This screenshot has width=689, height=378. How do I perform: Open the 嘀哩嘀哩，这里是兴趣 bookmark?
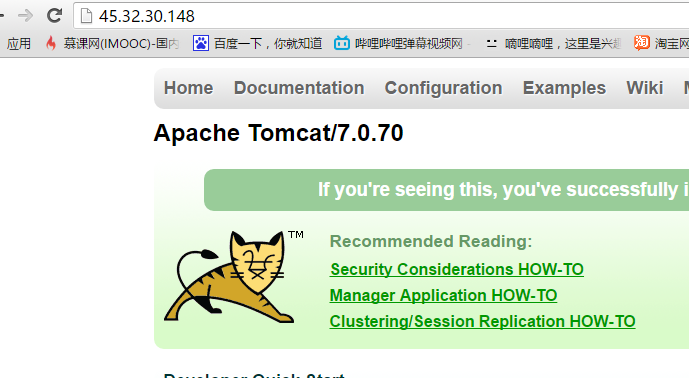point(563,44)
